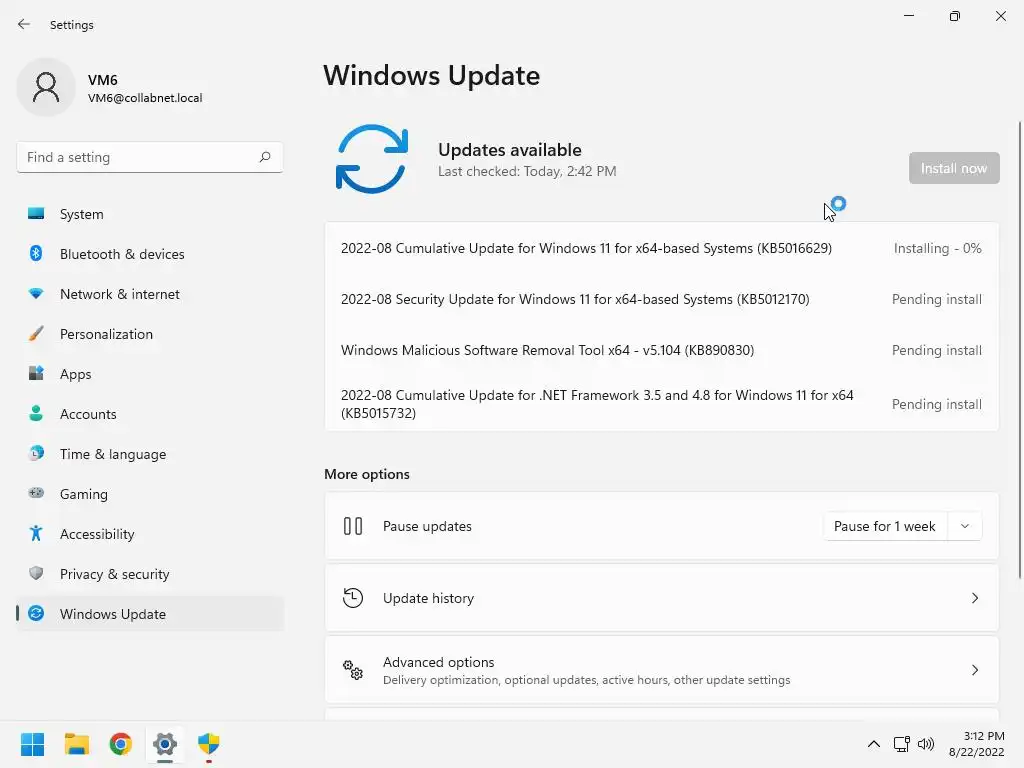This screenshot has height=768, width=1024.
Task: Click the Windows Update sidebar icon
Action: coord(36,613)
